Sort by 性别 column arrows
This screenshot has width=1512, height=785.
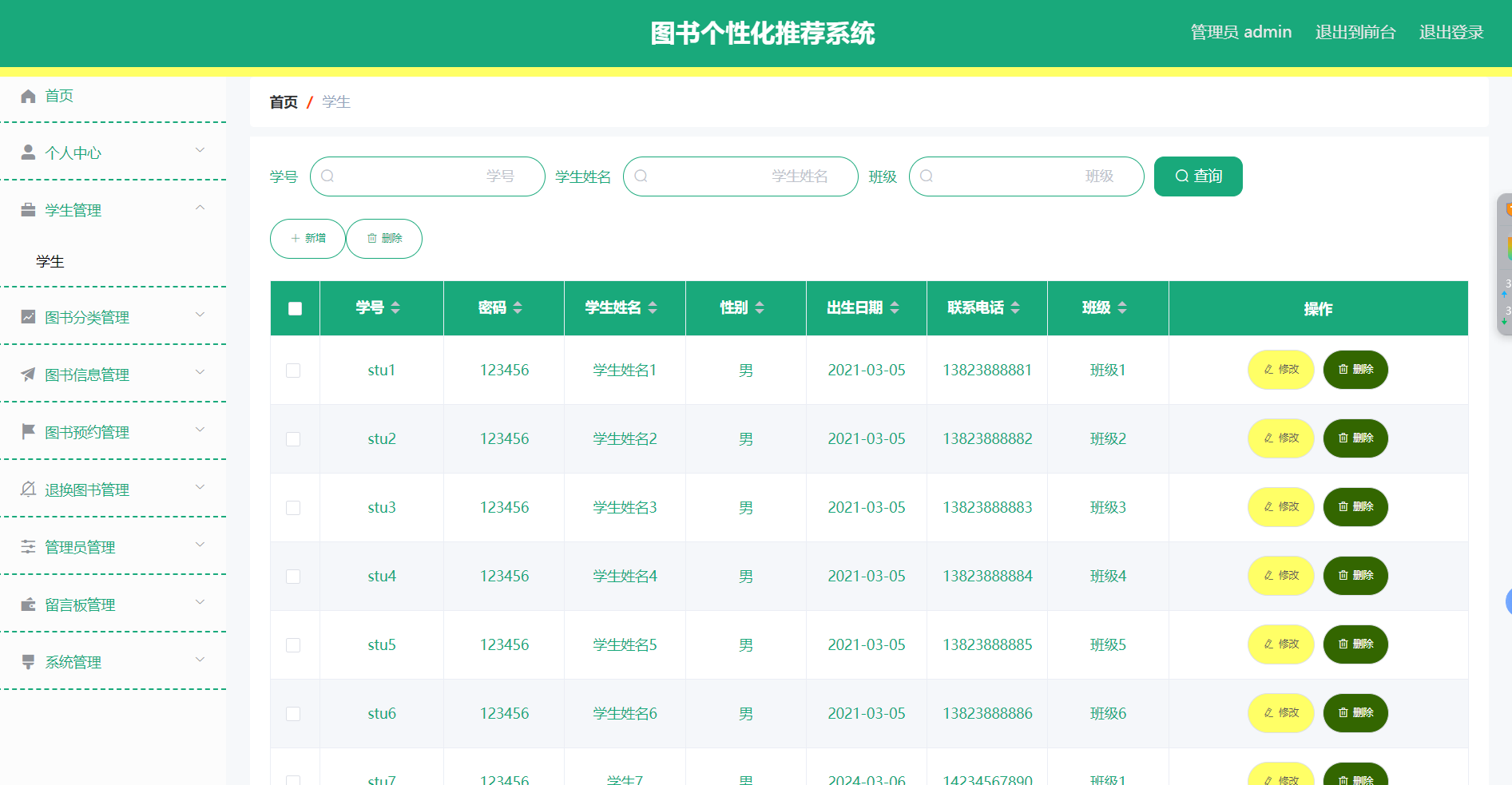(760, 307)
